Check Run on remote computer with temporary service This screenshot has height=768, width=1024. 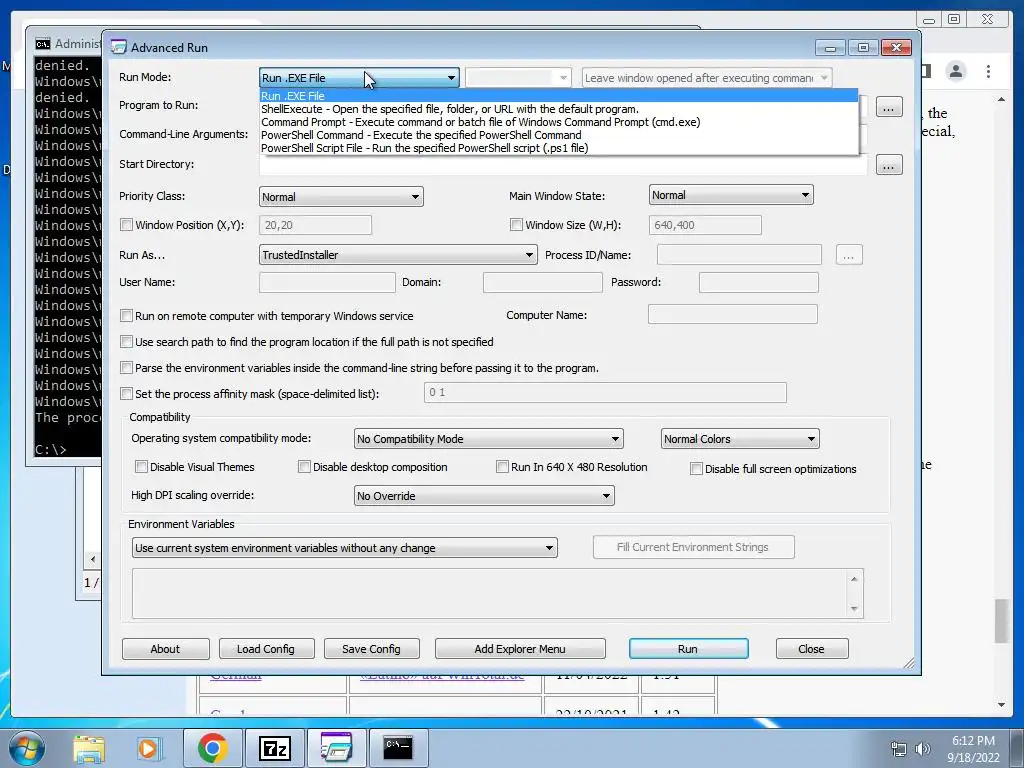click(127, 315)
